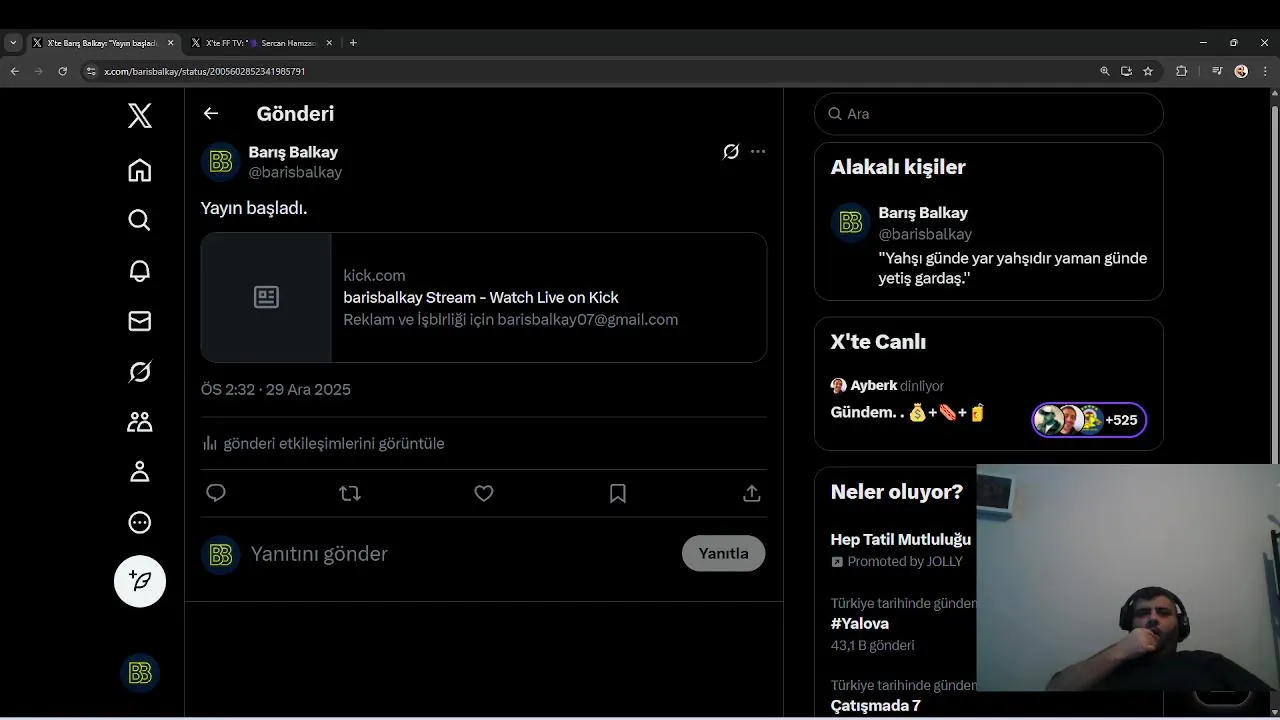Open Chrome profile avatar in toolbar

(1241, 71)
